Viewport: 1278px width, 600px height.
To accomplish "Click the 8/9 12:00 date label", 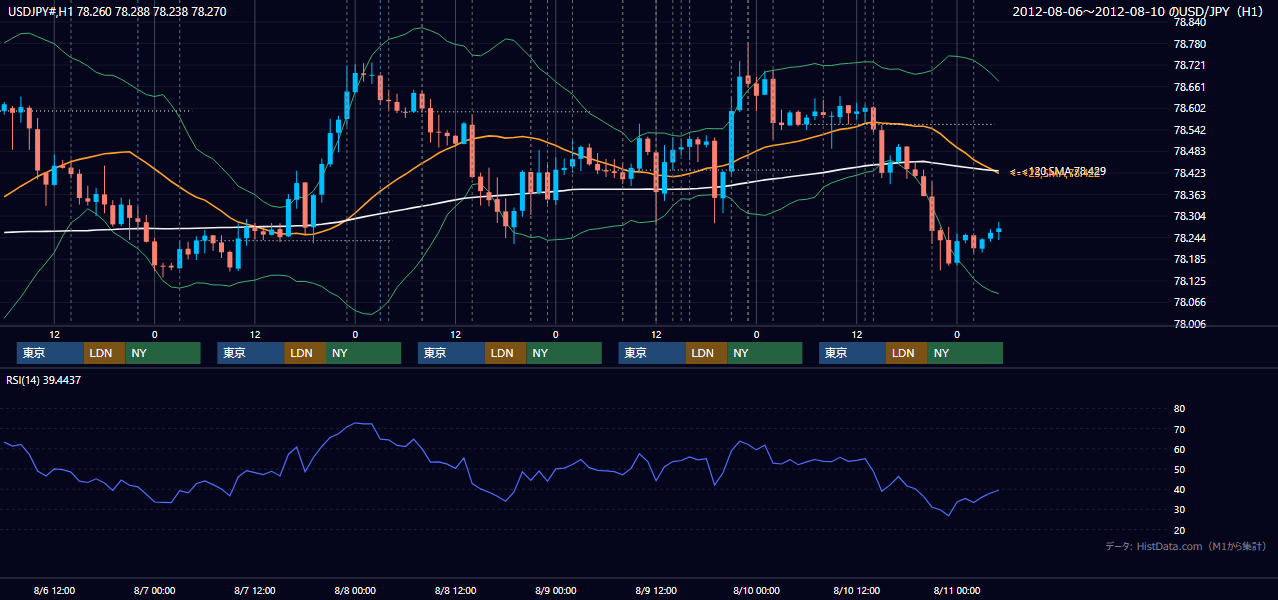I will point(656,590).
